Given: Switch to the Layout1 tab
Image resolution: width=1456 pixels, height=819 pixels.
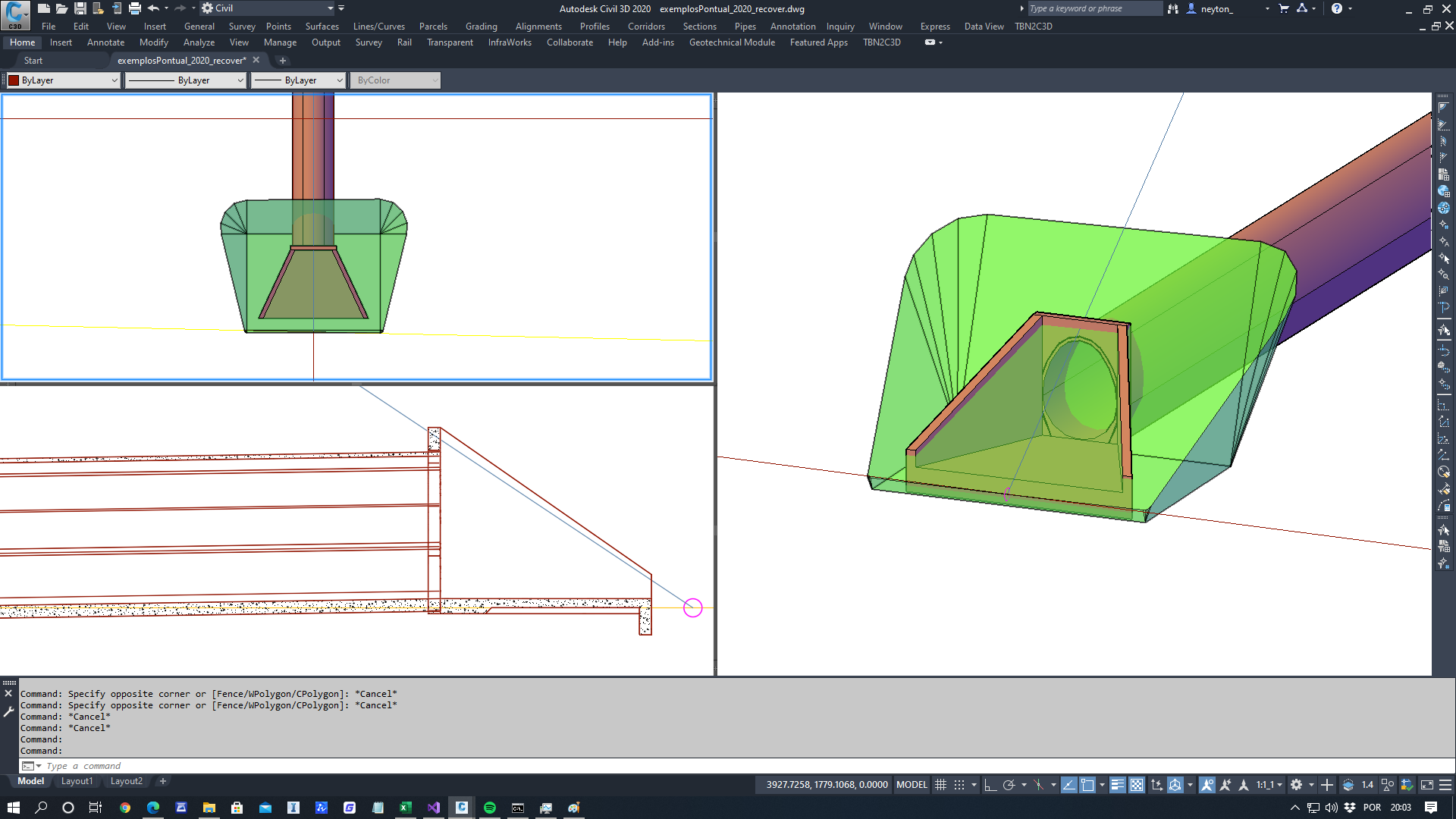Looking at the screenshot, I should click(x=77, y=781).
